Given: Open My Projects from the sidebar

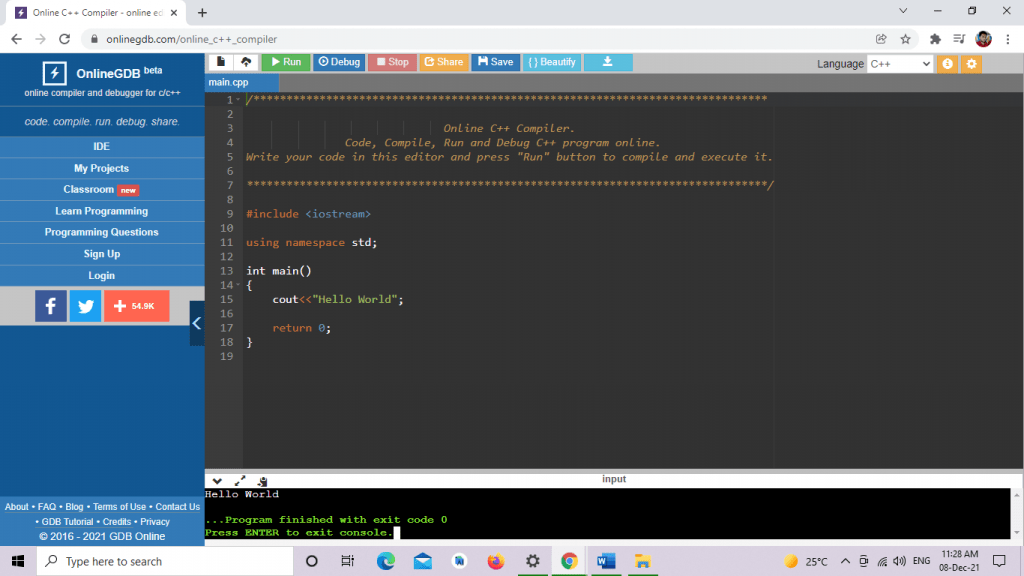Looking at the screenshot, I should [x=101, y=167].
